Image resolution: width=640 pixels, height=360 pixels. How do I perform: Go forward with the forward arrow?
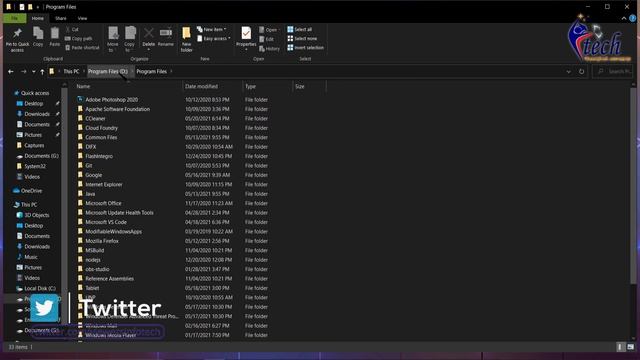tap(23, 71)
